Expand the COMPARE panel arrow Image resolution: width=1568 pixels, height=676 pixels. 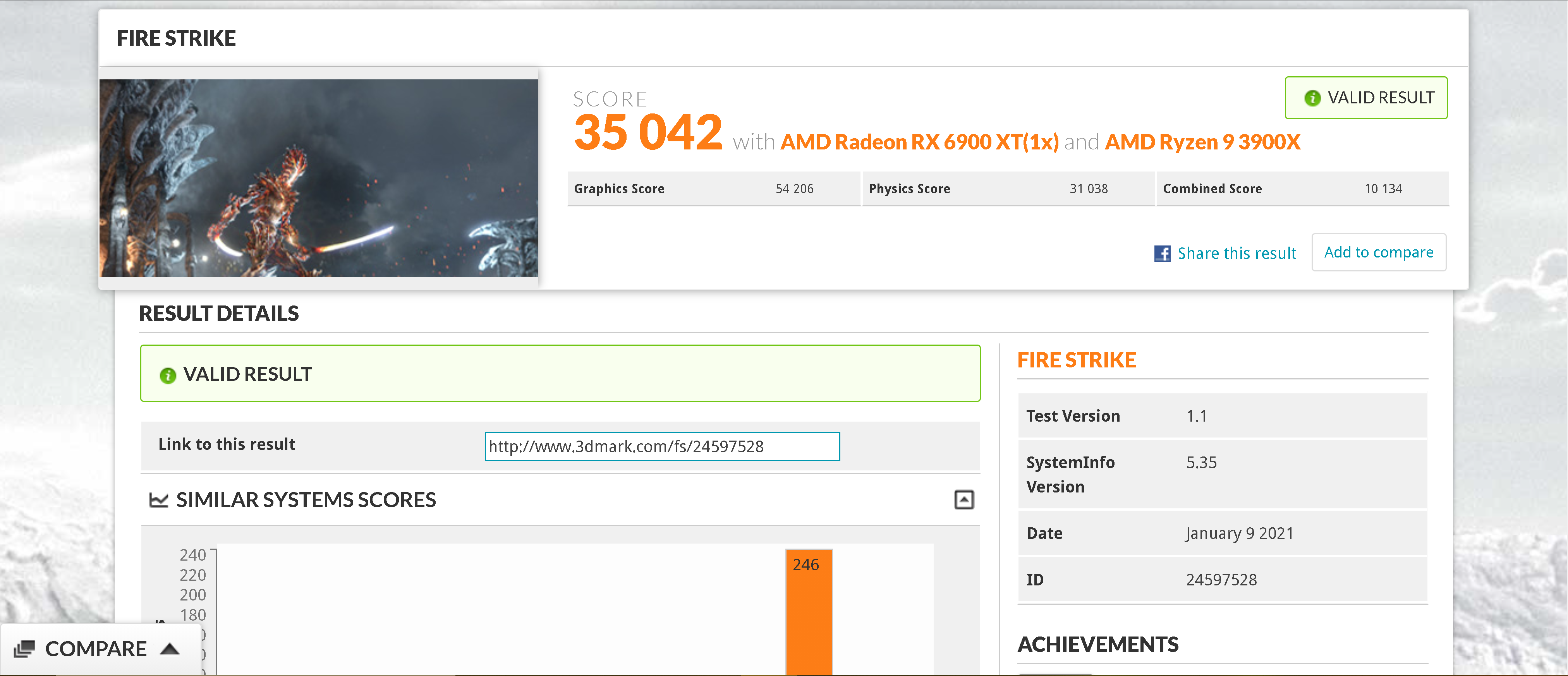pyautogui.click(x=170, y=649)
